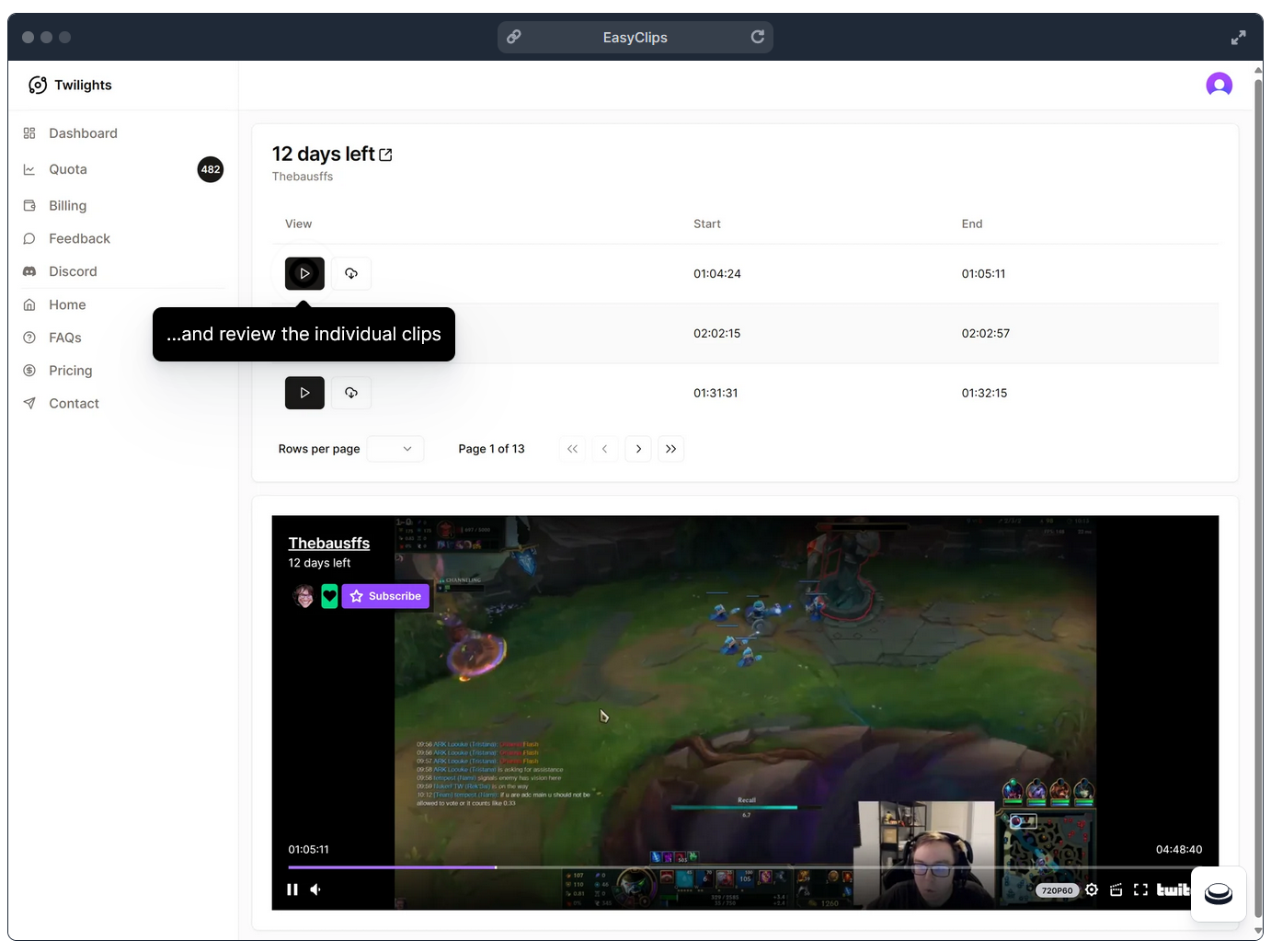Click the End time 01:32:15
Image resolution: width=1271 pixels, height=952 pixels.
[985, 393]
